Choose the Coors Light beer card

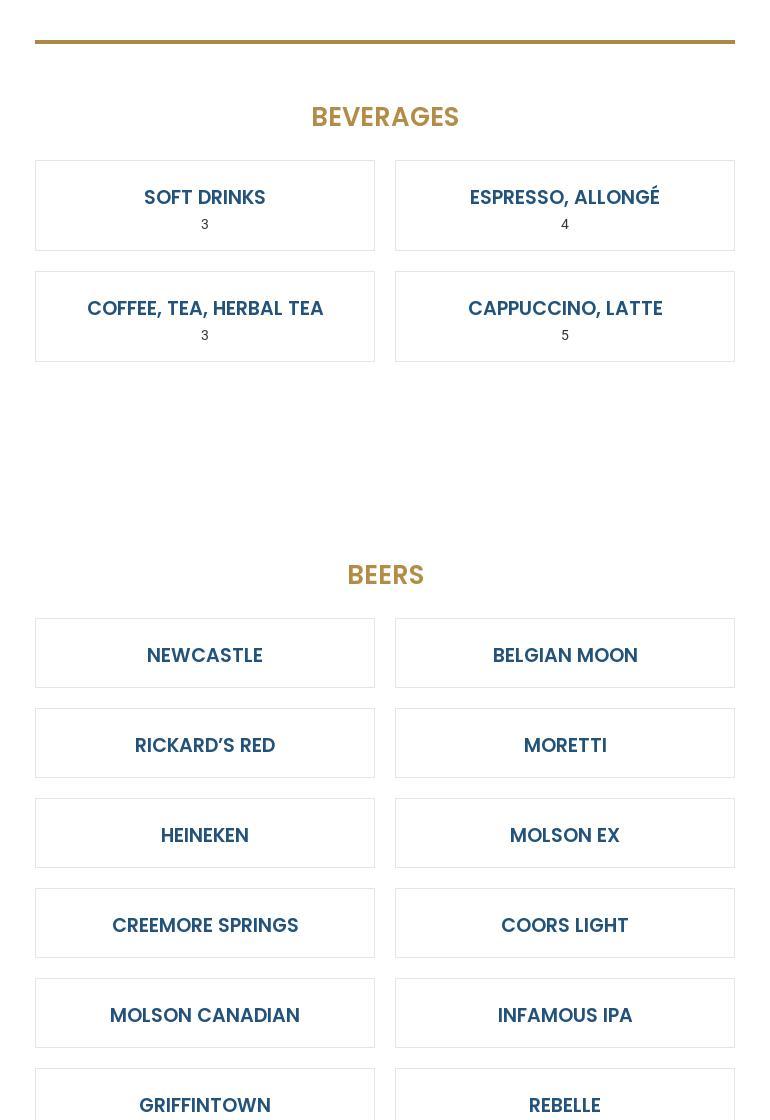564,924
